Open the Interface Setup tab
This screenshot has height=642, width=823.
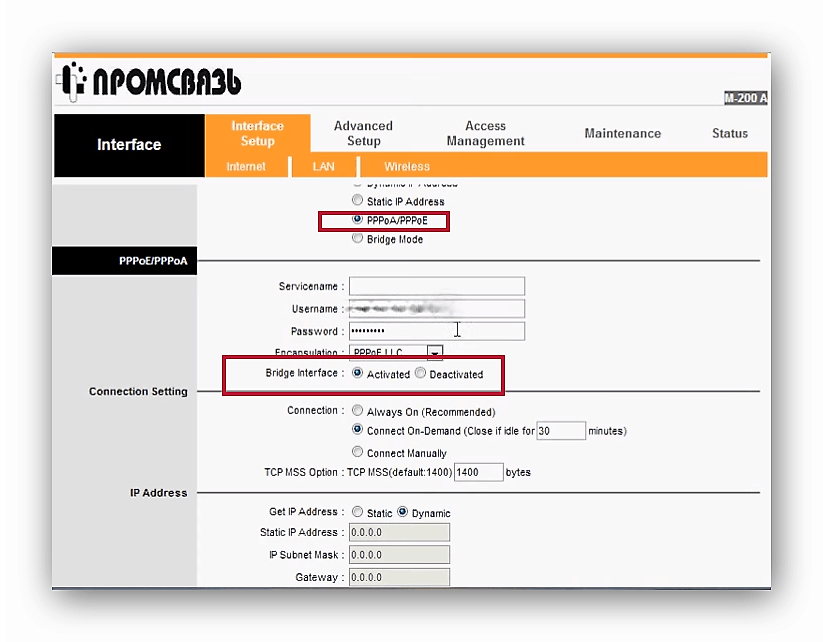257,133
